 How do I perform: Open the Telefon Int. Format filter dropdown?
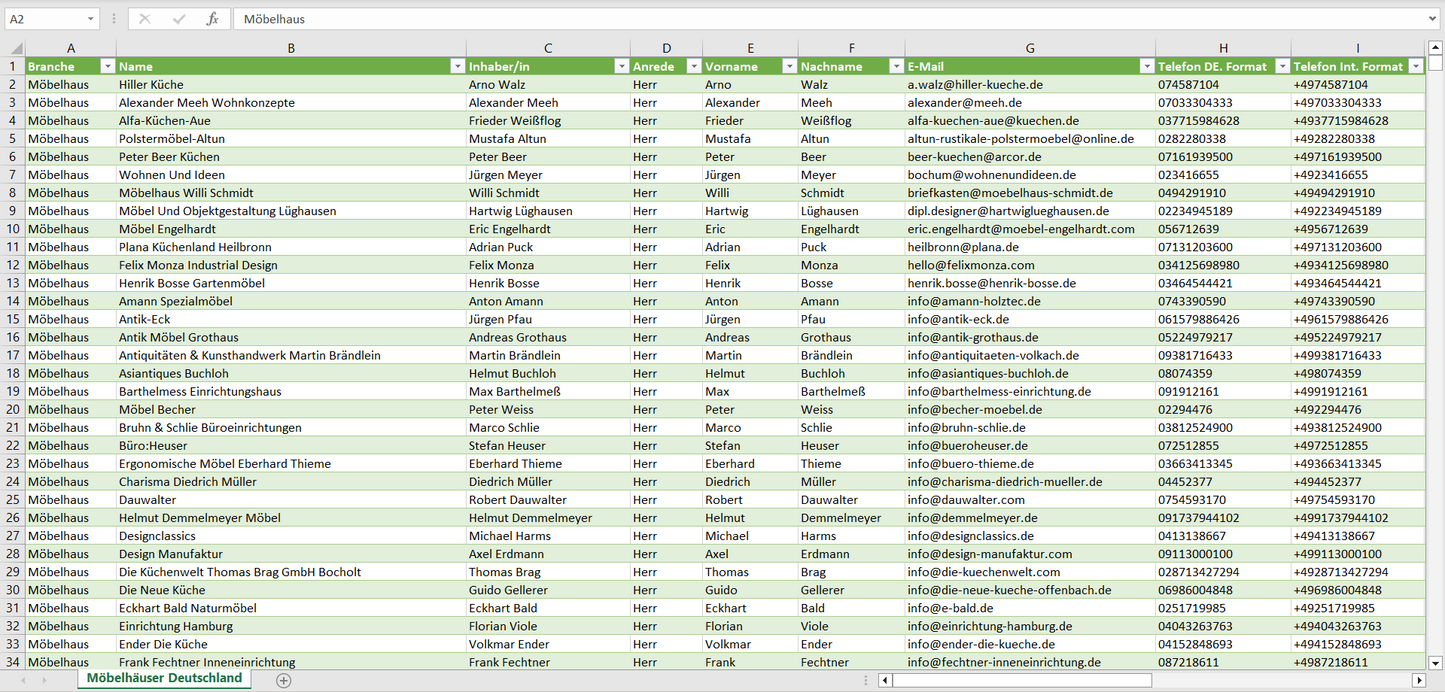(1415, 67)
